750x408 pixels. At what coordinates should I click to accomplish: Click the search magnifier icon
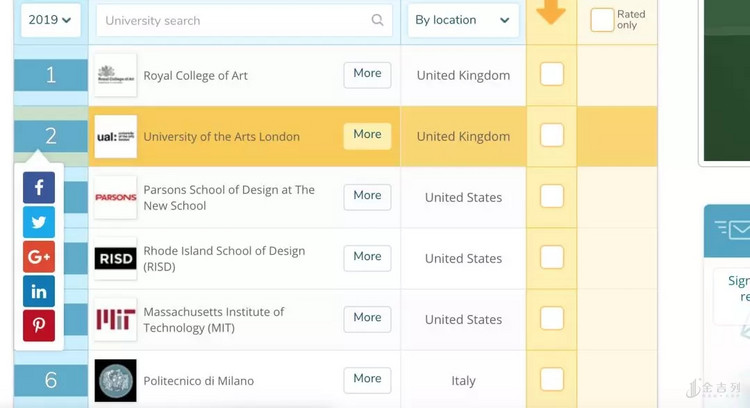pos(377,20)
